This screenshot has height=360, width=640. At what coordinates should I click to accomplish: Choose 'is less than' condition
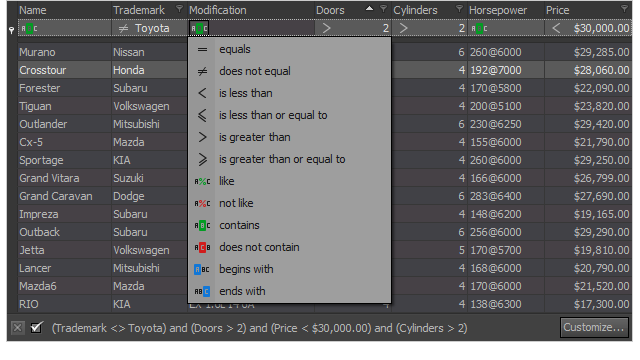(289, 93)
